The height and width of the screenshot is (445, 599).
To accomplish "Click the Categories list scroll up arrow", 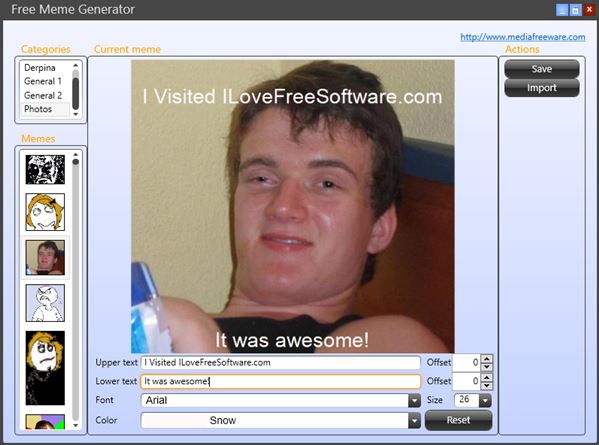I will point(76,65).
